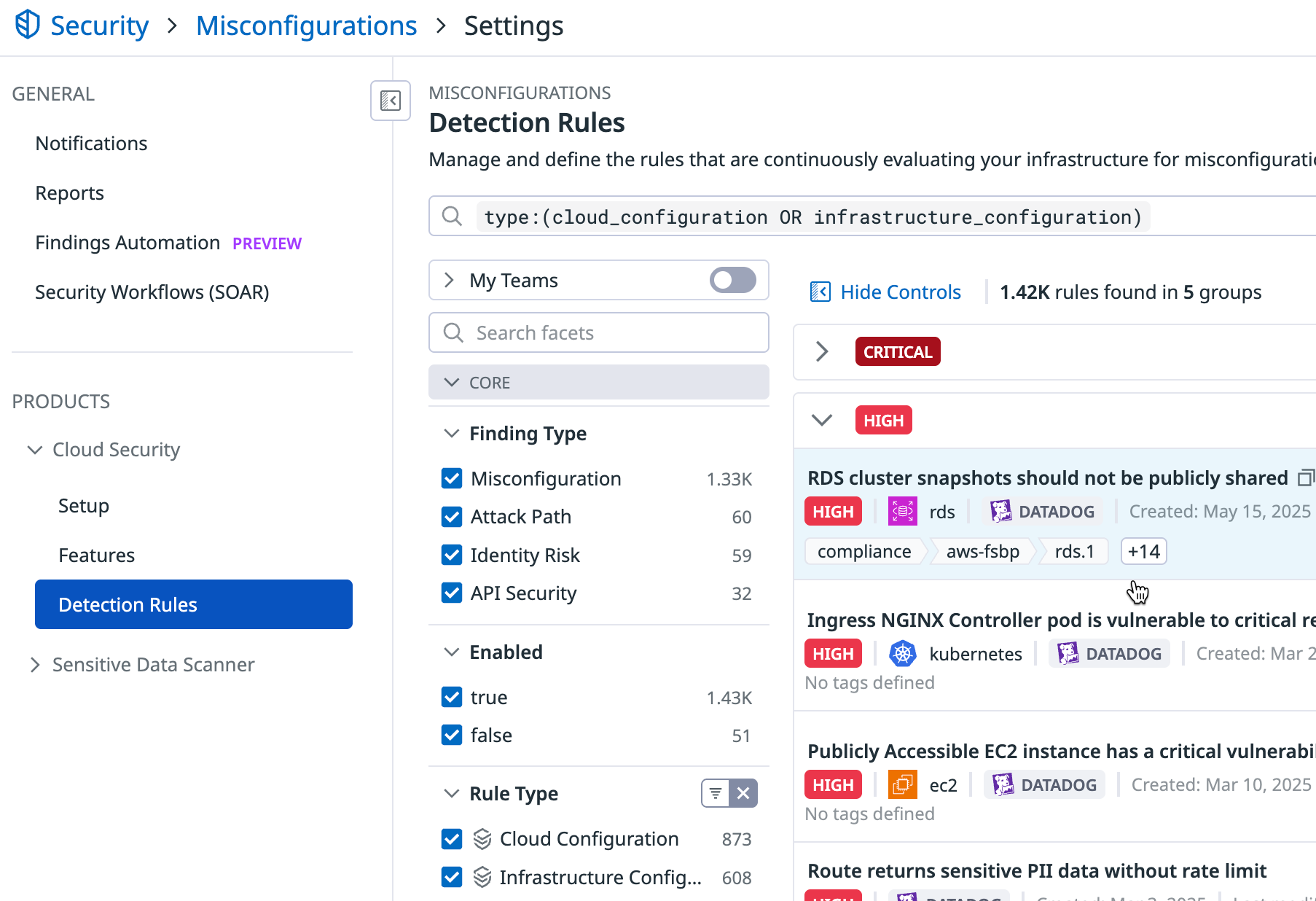1316x901 pixels.
Task: Collapse the filter panel using the panel icon
Action: point(390,102)
